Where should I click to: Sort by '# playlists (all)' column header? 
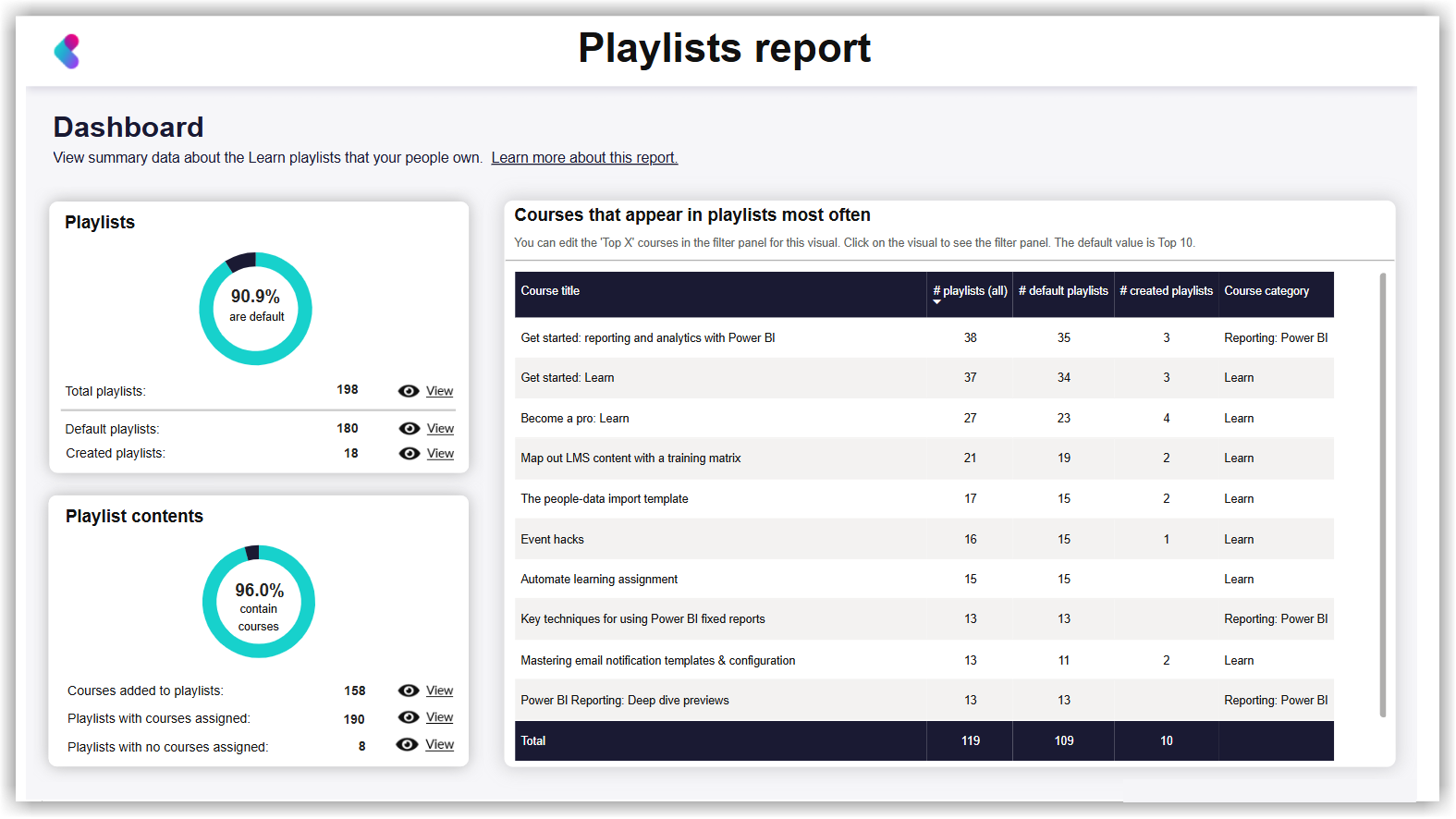pos(970,290)
